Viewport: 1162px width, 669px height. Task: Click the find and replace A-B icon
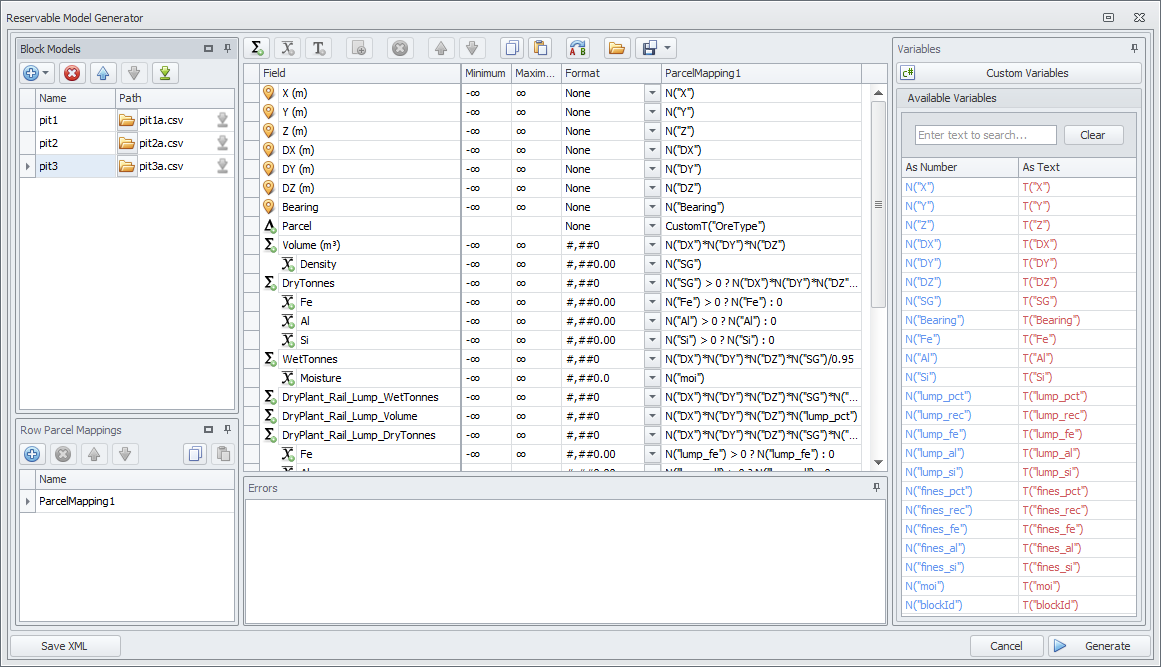[578, 48]
